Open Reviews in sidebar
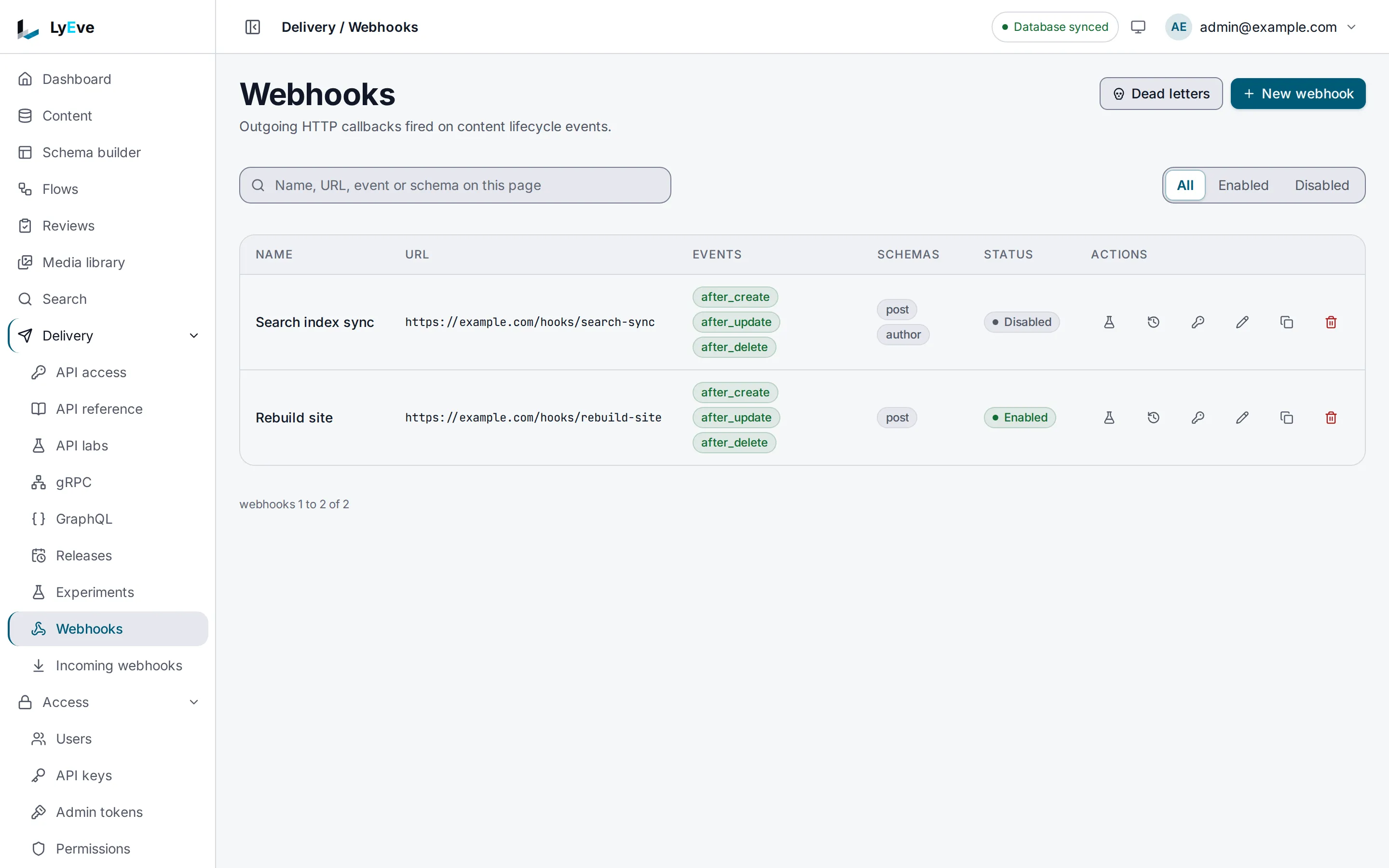This screenshot has width=1389, height=868. click(x=108, y=226)
